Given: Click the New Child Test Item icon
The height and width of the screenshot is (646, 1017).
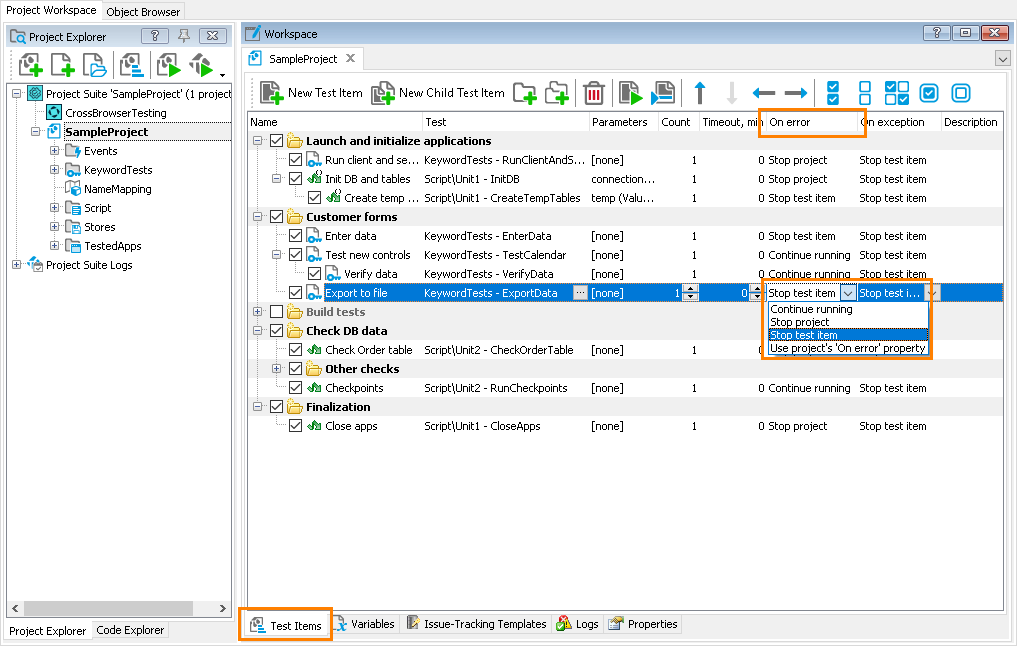Looking at the screenshot, I should pos(383,92).
